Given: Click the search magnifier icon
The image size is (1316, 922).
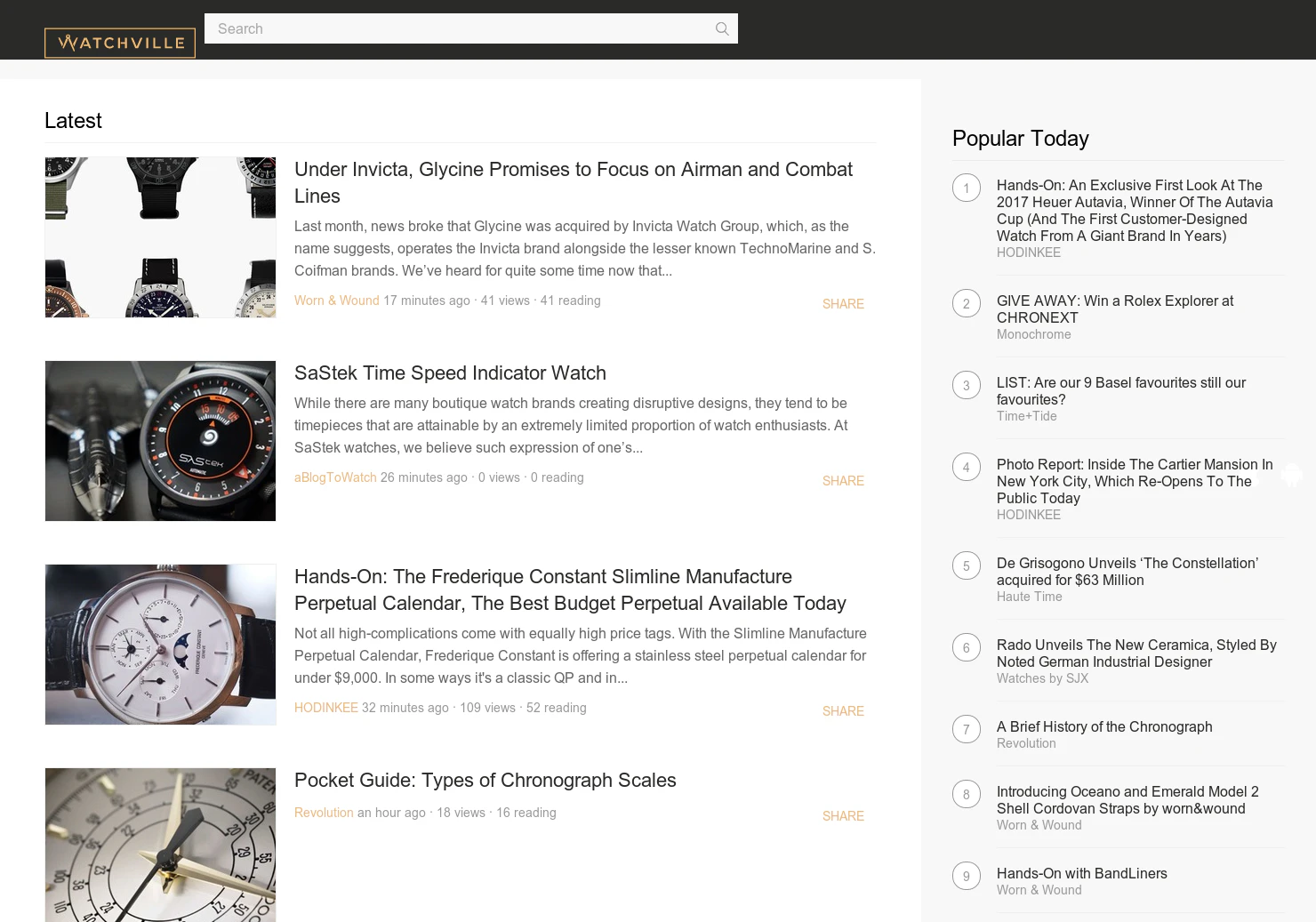Looking at the screenshot, I should [x=722, y=29].
